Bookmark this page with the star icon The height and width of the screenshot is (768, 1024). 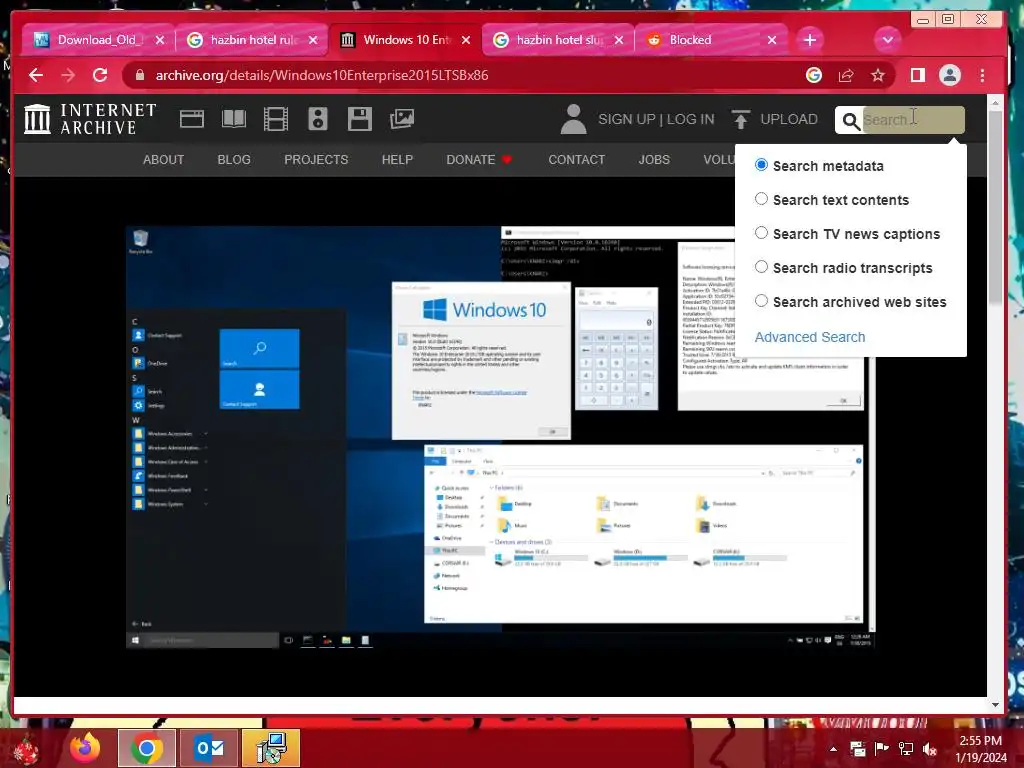point(878,75)
